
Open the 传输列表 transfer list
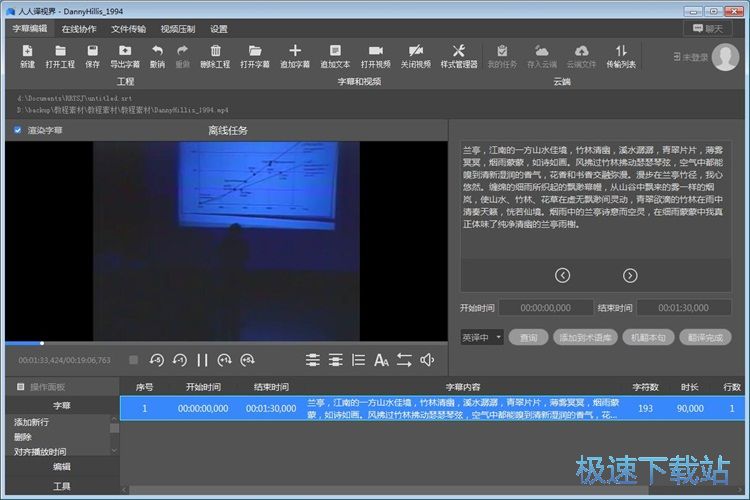[x=621, y=55]
